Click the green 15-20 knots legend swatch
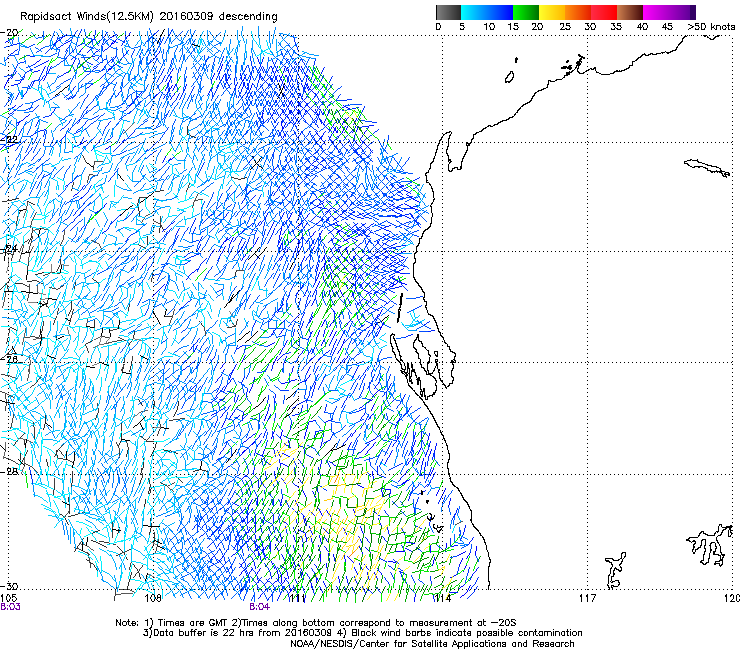 (x=526, y=12)
